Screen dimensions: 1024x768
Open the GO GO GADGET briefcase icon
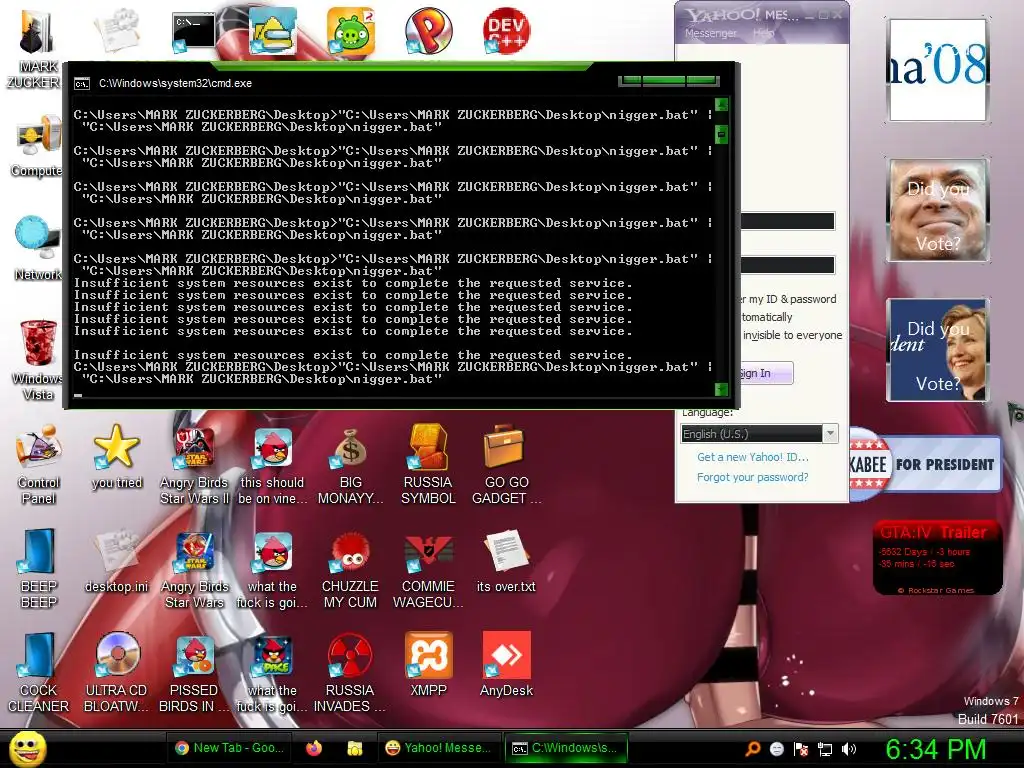click(506, 464)
